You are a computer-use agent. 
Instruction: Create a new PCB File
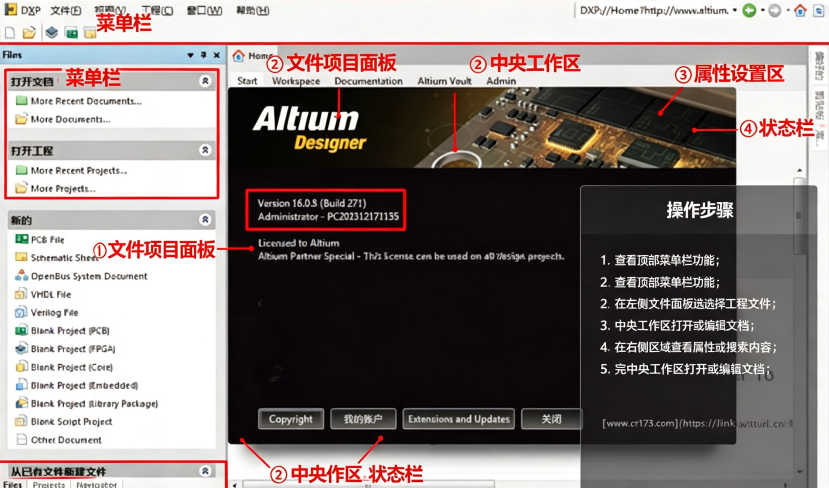coord(40,240)
